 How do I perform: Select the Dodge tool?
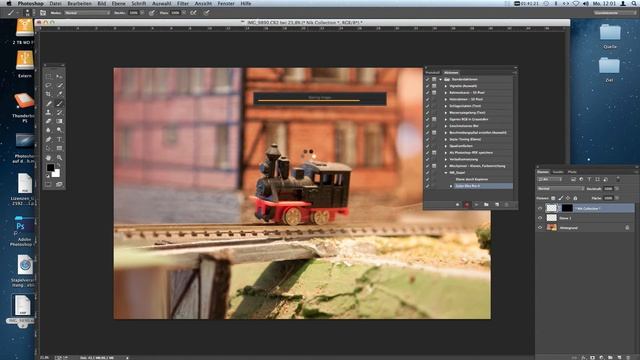click(60, 130)
